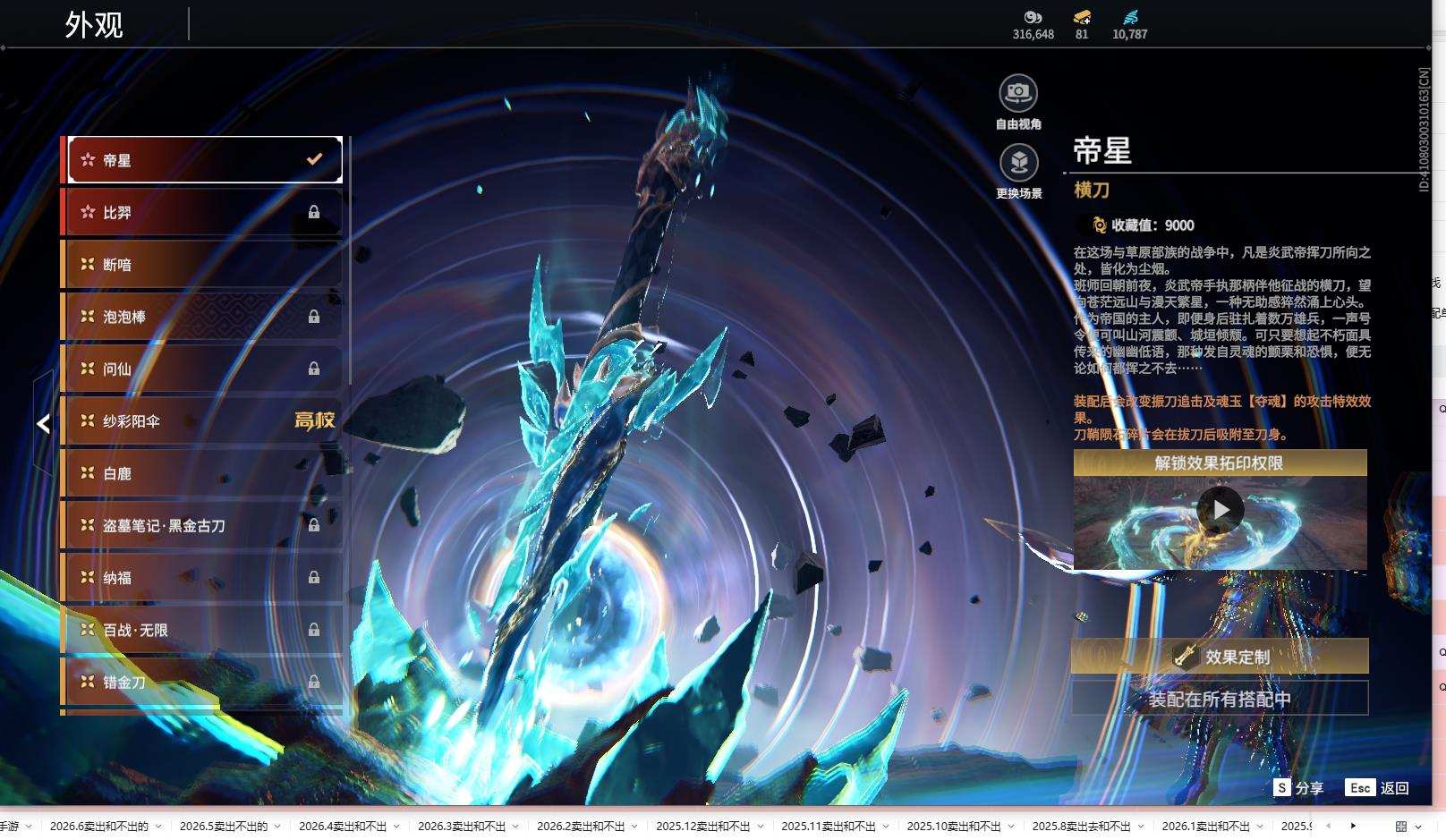Open the 2026.2卖出和不出 sheet tab

pos(581,827)
